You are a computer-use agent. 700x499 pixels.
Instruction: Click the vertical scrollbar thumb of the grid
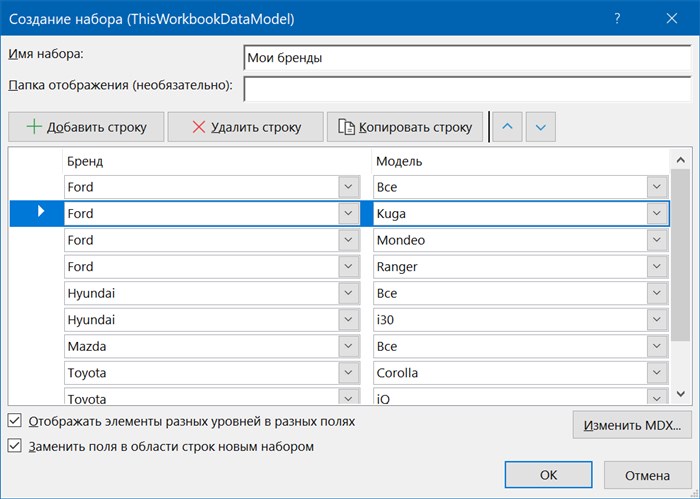680,255
